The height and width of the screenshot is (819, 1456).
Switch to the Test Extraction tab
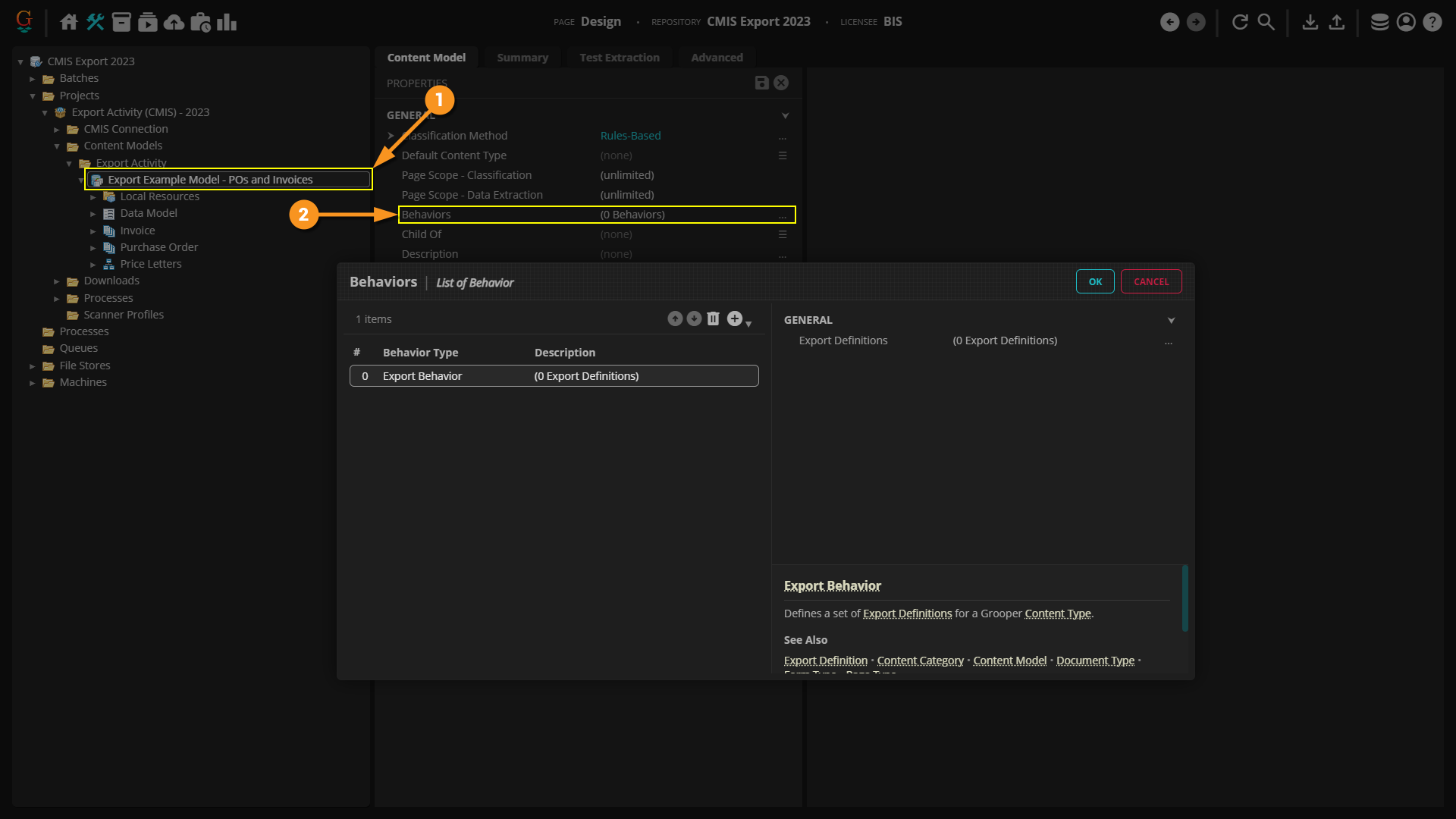[619, 58]
